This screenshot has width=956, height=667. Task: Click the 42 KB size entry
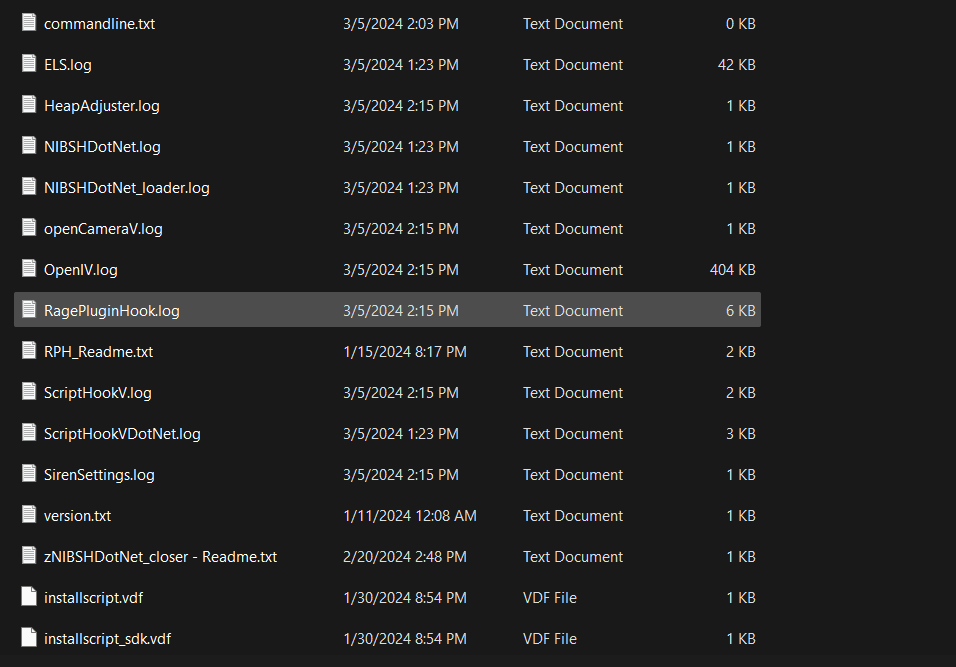(737, 65)
